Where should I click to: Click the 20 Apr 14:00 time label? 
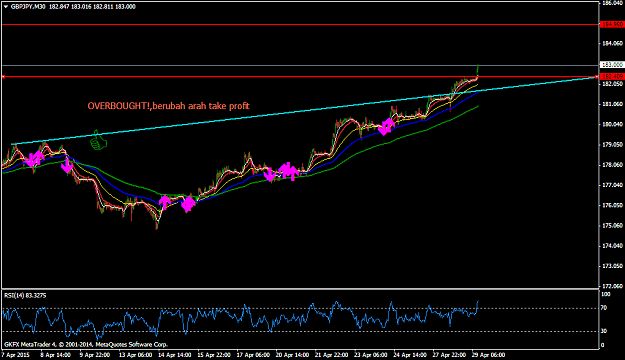point(293,355)
